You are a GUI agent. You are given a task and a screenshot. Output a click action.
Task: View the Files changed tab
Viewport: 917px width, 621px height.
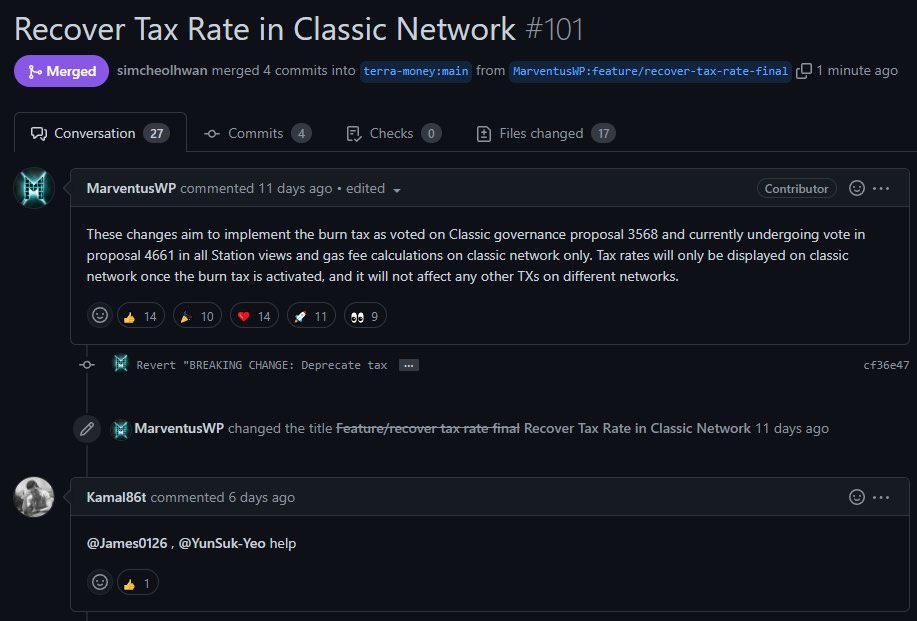(x=545, y=133)
